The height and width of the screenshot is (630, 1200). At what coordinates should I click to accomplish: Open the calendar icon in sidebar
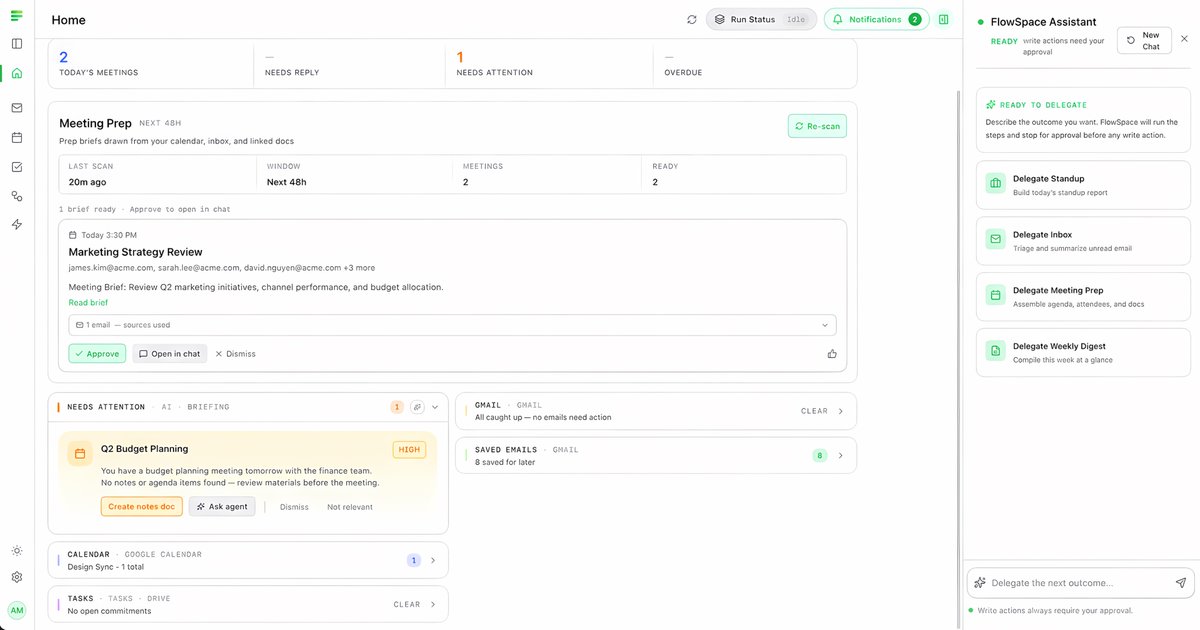[17, 137]
